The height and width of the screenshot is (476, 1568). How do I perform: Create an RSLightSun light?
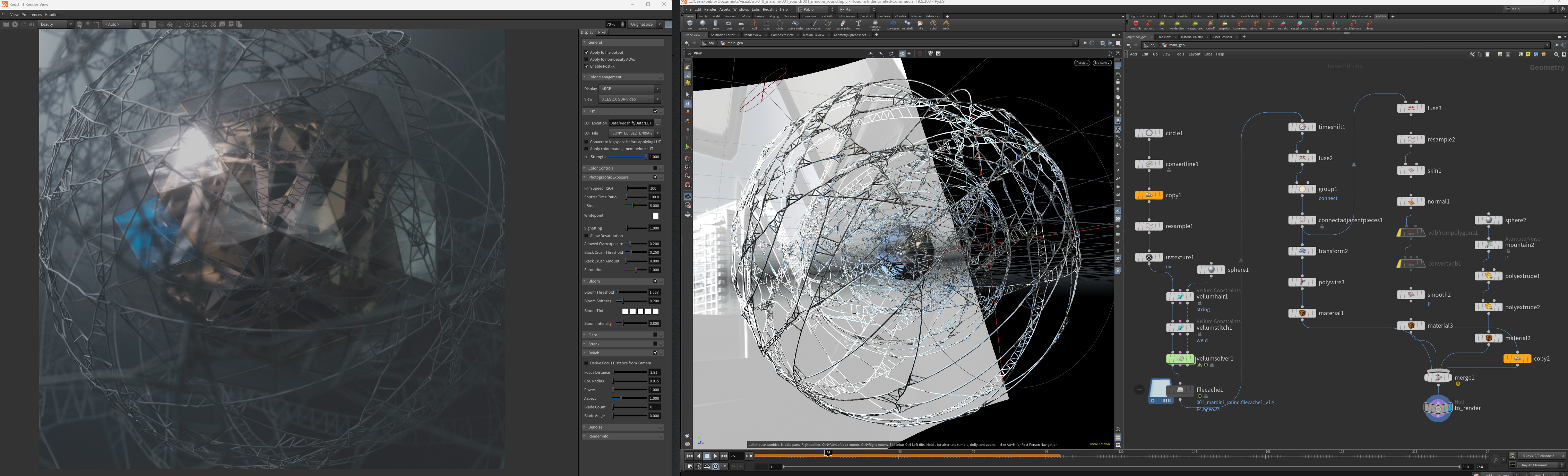click(1334, 25)
